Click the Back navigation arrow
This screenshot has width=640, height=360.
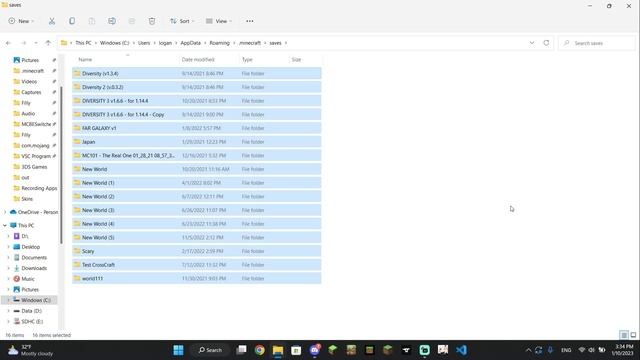coord(8,43)
